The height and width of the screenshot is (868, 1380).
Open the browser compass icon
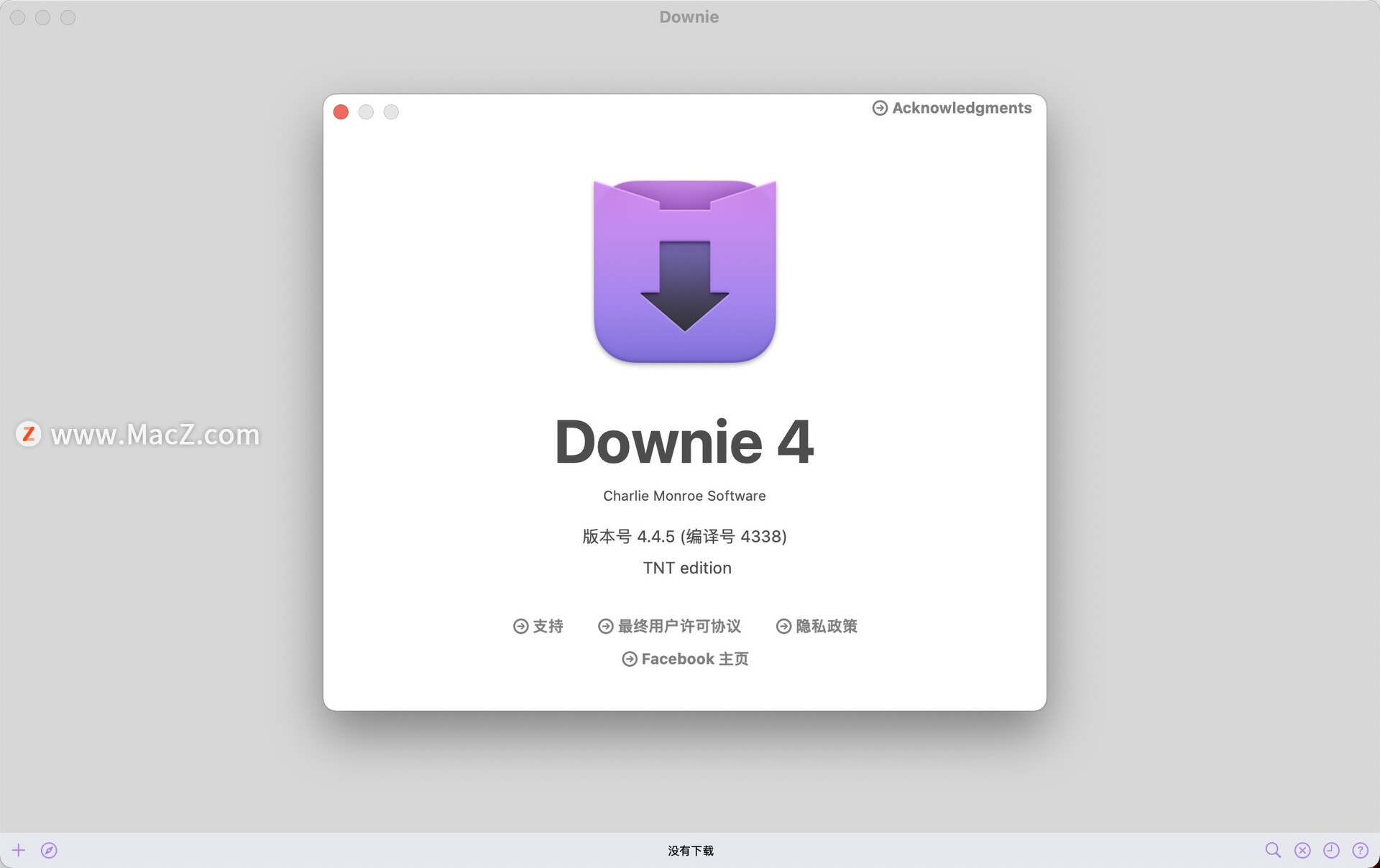49,850
